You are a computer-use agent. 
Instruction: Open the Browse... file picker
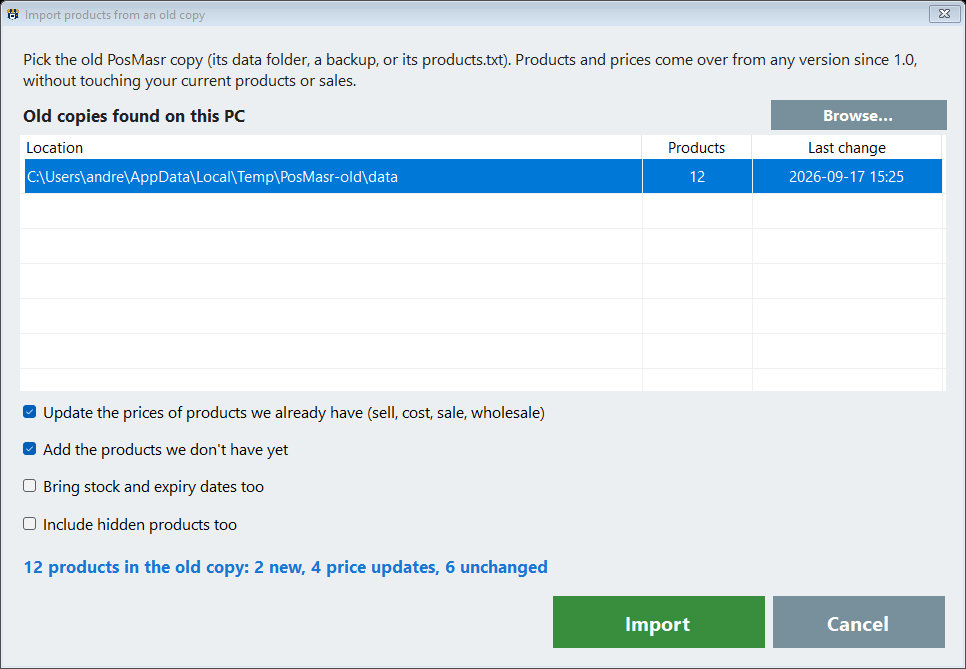coord(858,115)
